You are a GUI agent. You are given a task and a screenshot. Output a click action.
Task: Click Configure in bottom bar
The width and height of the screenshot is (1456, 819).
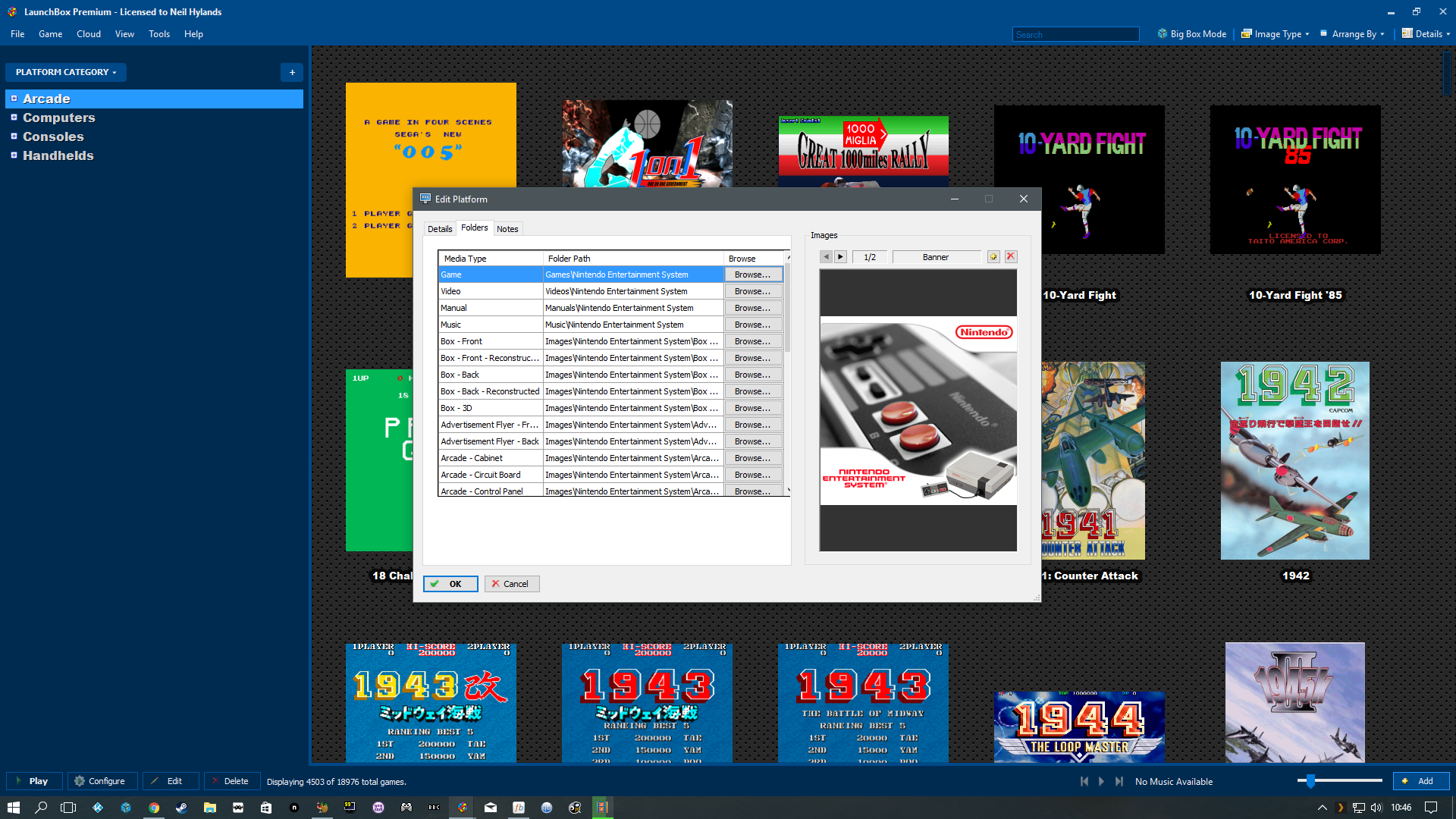click(x=102, y=781)
